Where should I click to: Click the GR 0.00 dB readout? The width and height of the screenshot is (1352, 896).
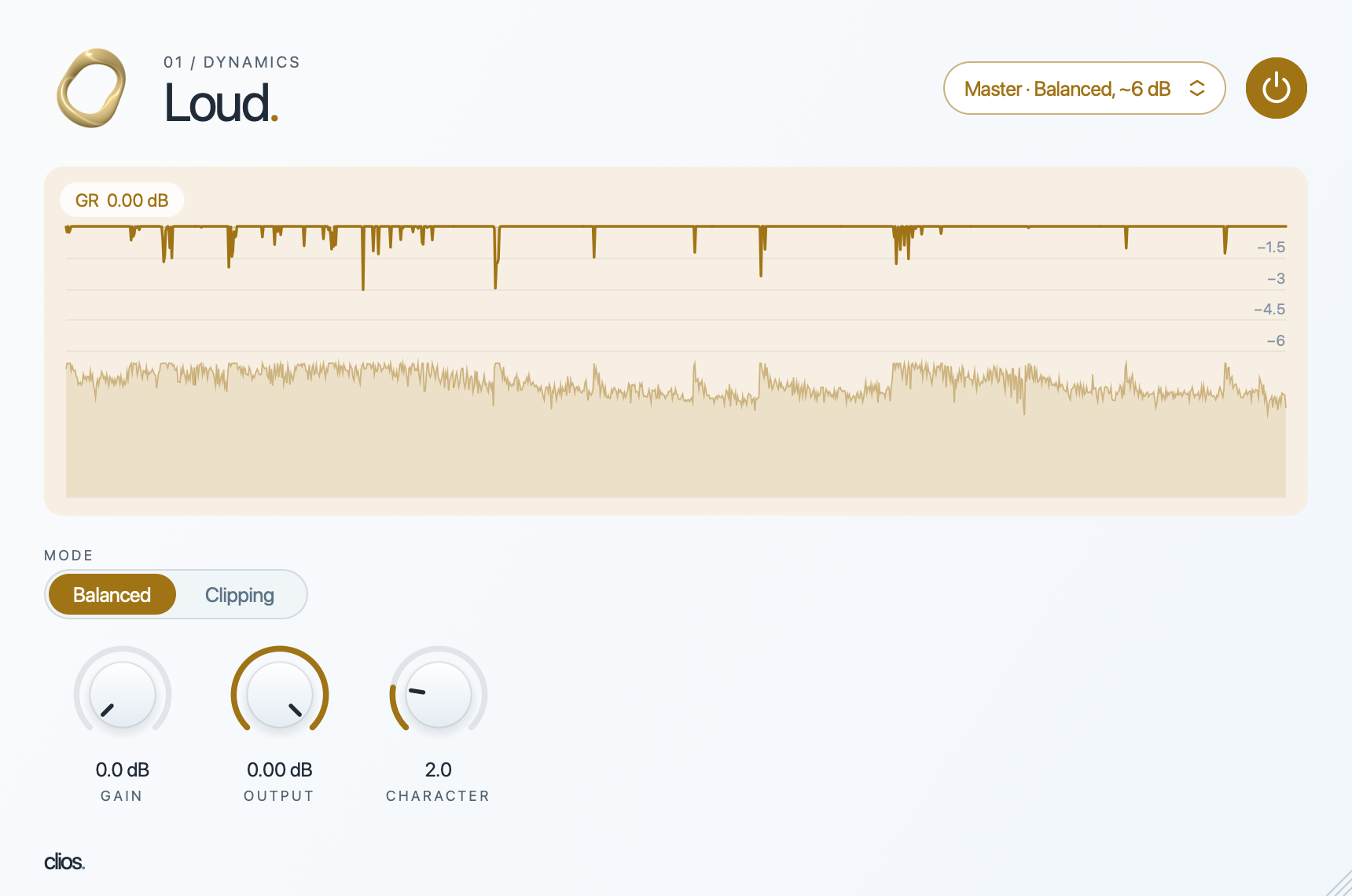tap(122, 200)
